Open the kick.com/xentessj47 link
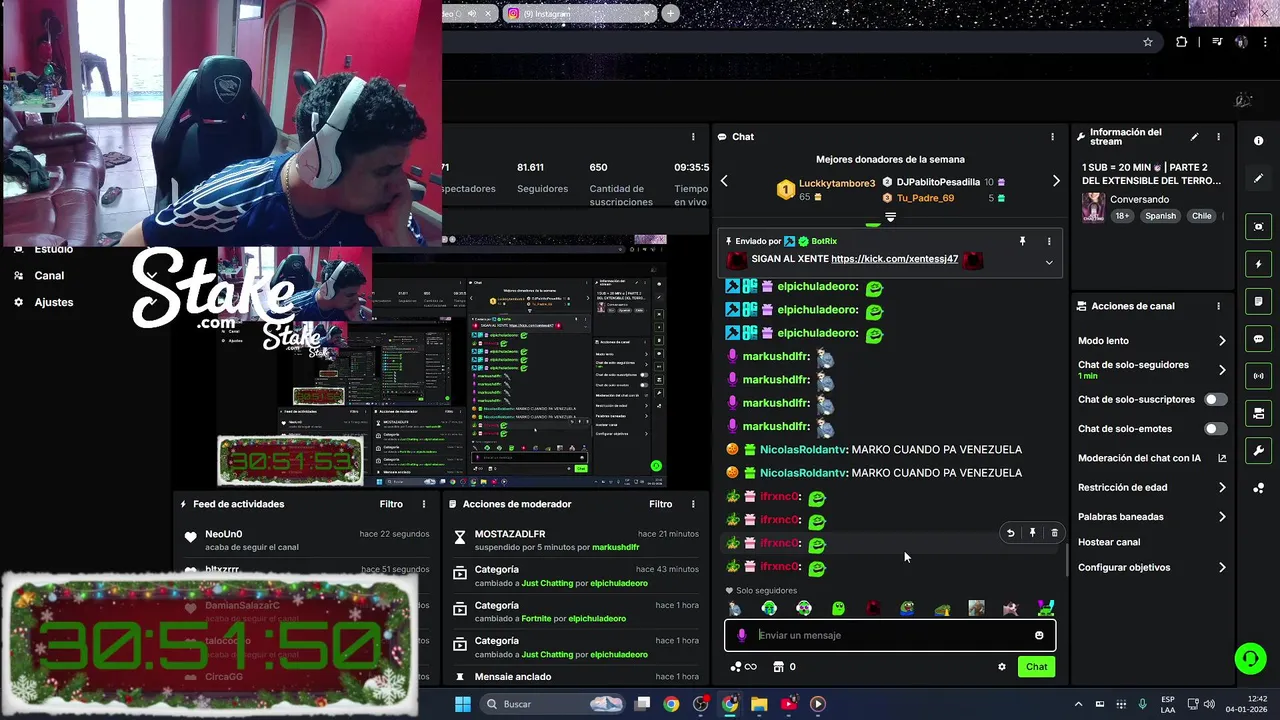Screen dimensions: 1280x720 tap(894, 259)
